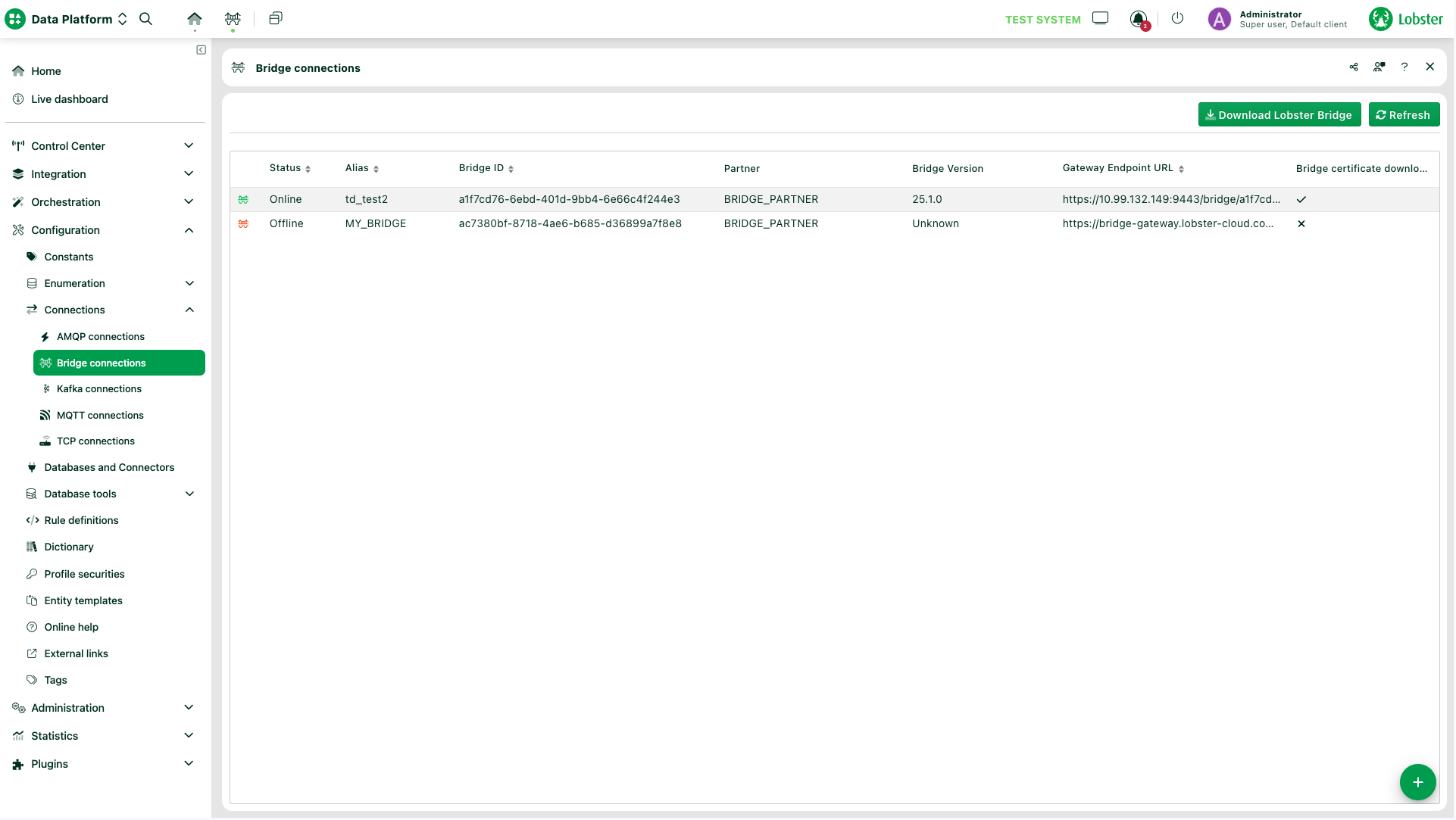1456x820 pixels.
Task: Select Databases and Connectors menu item
Action: tap(109, 468)
